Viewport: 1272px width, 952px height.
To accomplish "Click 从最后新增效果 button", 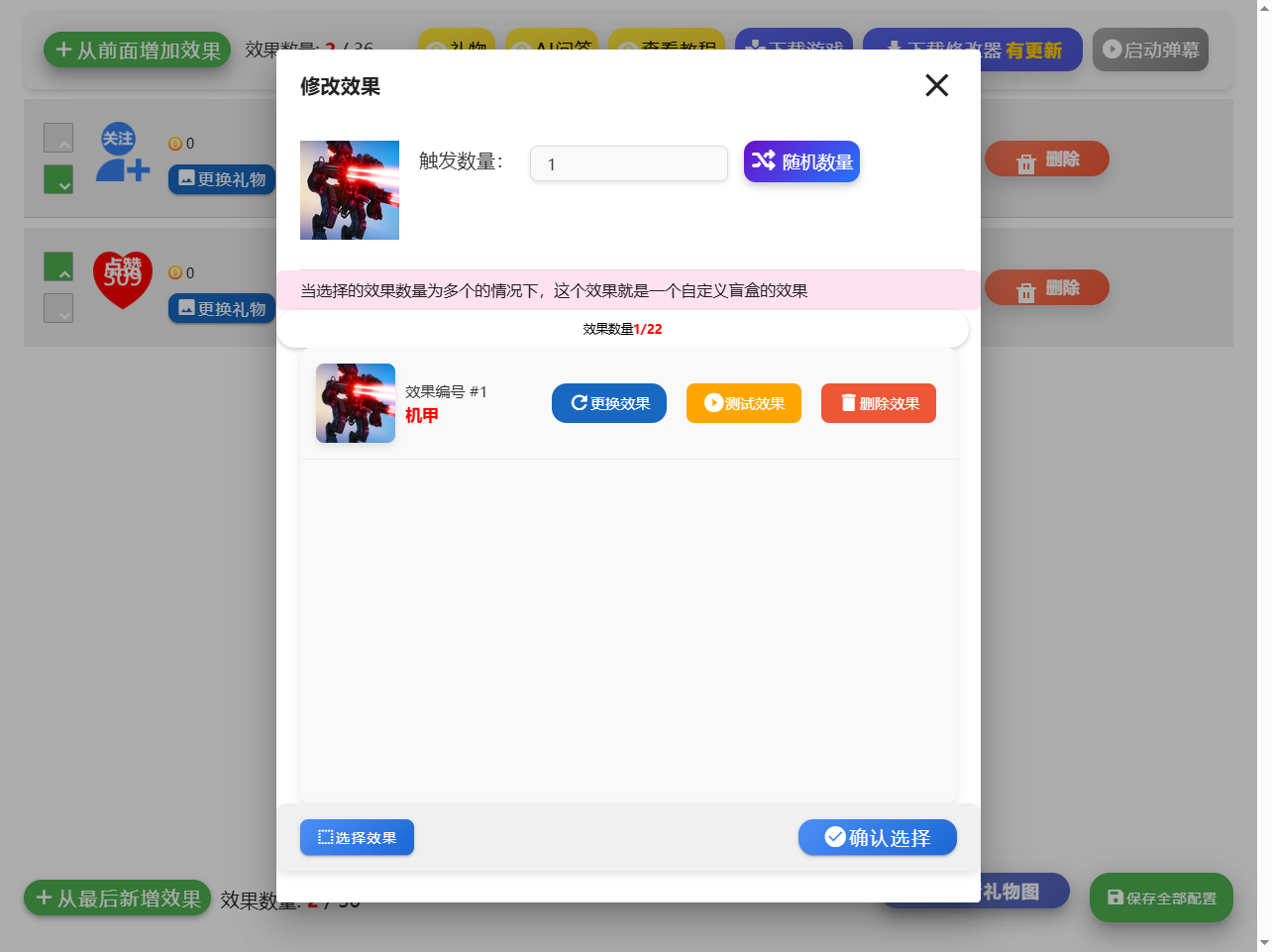I will point(117,898).
